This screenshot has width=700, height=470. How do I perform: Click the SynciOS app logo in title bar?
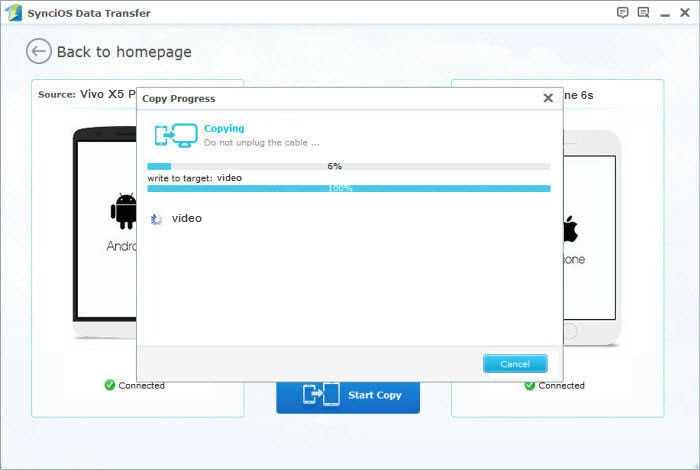[12, 12]
